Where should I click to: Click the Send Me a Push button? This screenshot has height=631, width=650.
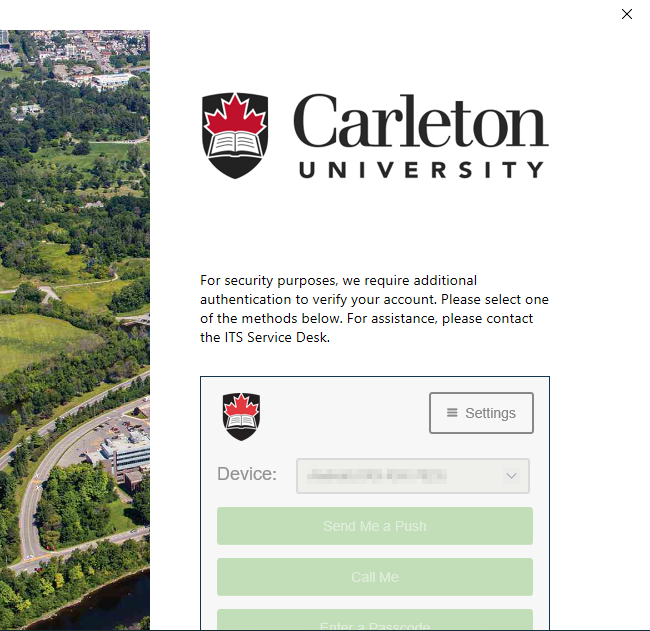point(375,526)
